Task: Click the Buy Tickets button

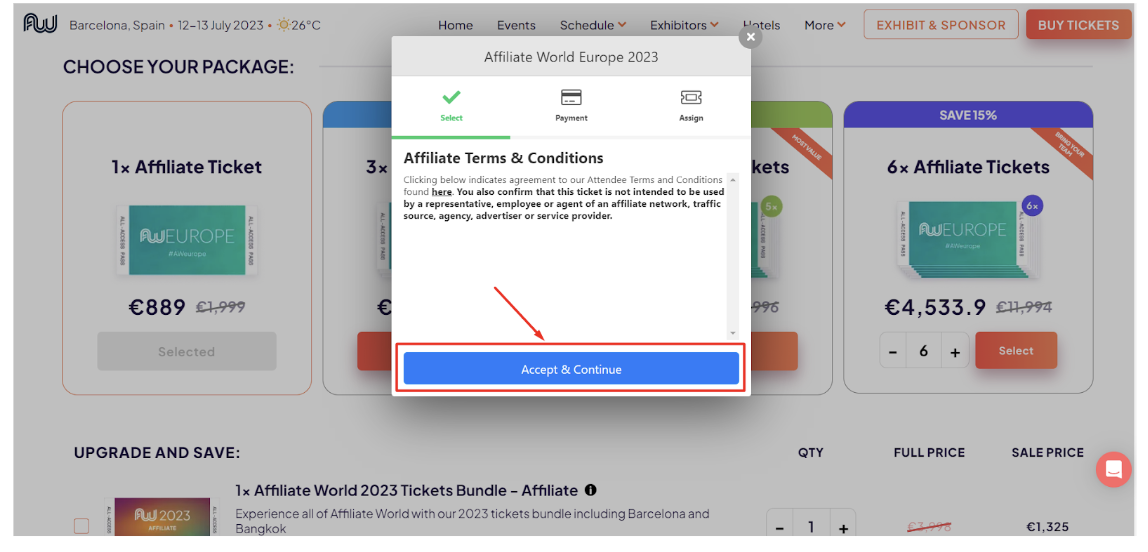Action: click(1078, 25)
